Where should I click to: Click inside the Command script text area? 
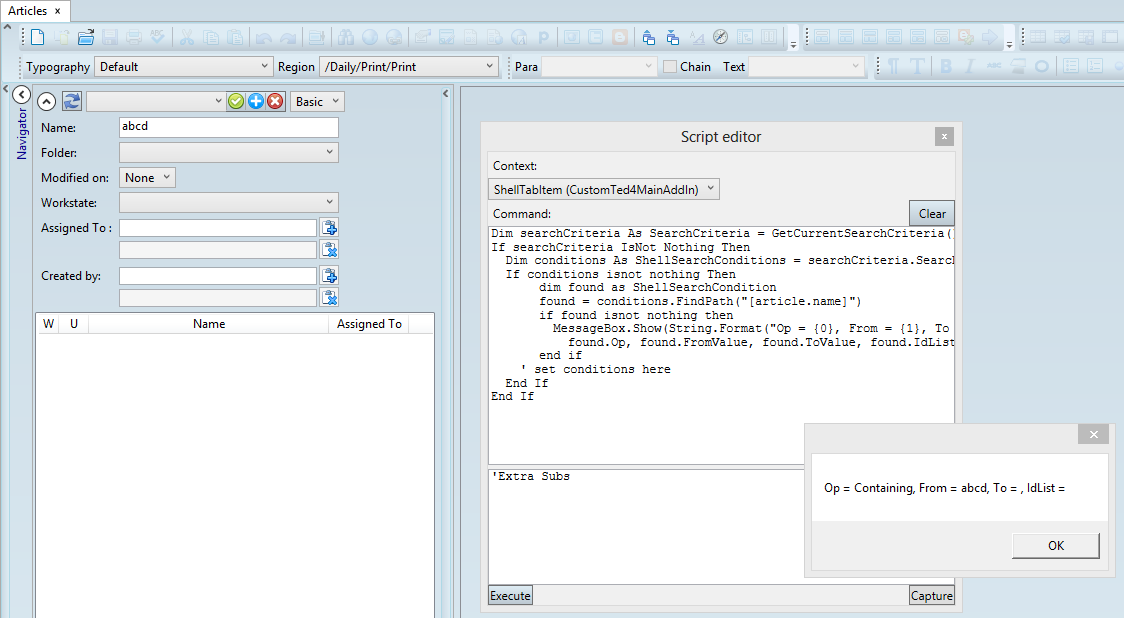coord(721,346)
